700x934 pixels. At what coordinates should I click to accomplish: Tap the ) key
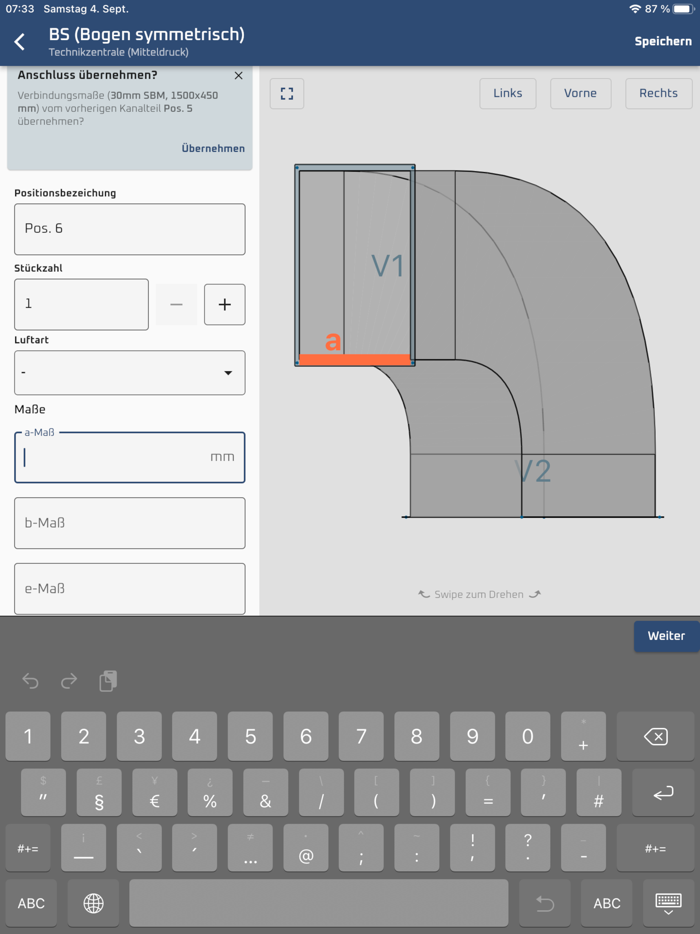coord(433,793)
